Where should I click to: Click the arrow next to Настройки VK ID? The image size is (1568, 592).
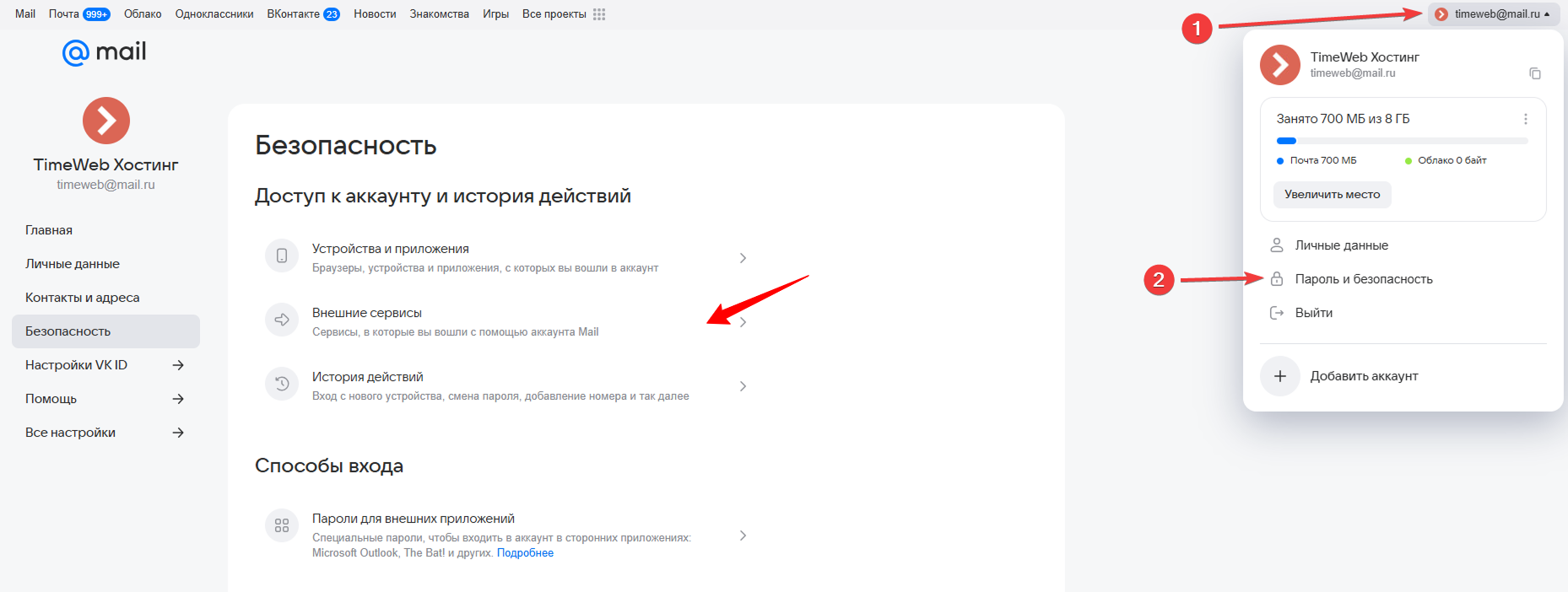pos(178,365)
